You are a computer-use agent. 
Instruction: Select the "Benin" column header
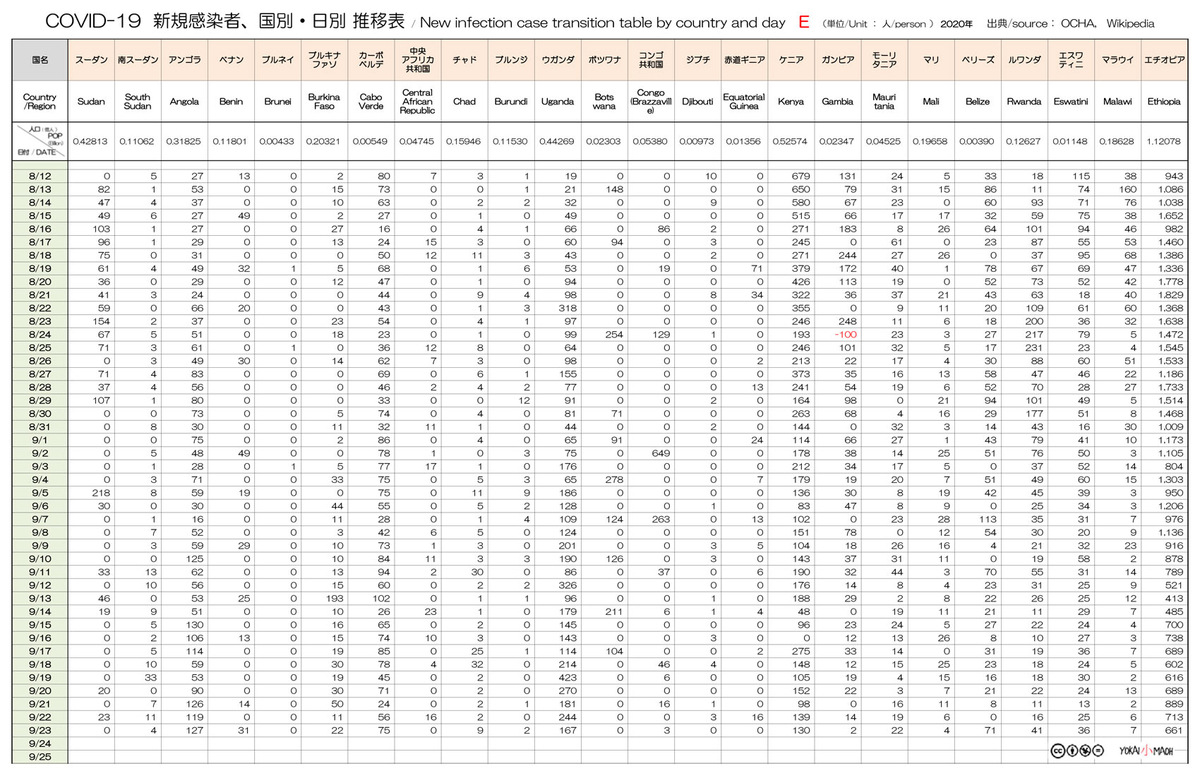pyautogui.click(x=230, y=101)
